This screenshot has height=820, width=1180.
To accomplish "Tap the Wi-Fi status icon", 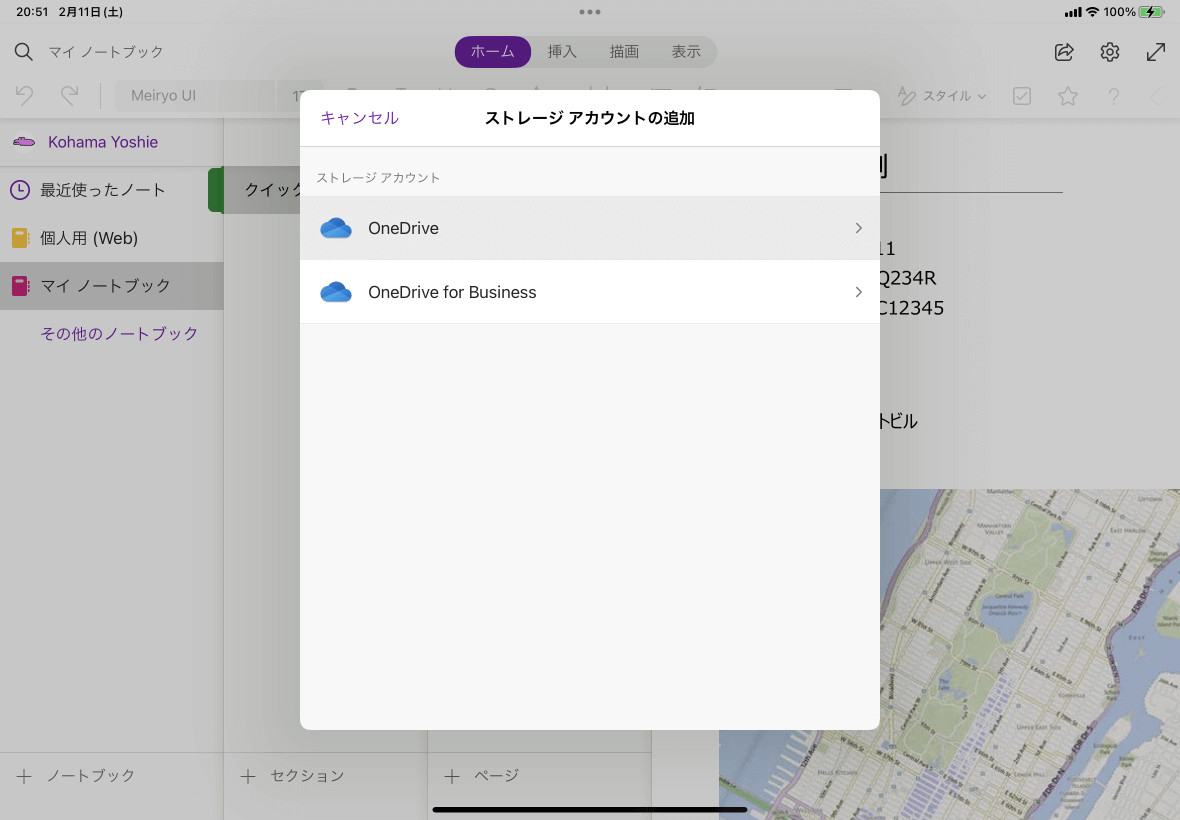I will (x=1092, y=12).
